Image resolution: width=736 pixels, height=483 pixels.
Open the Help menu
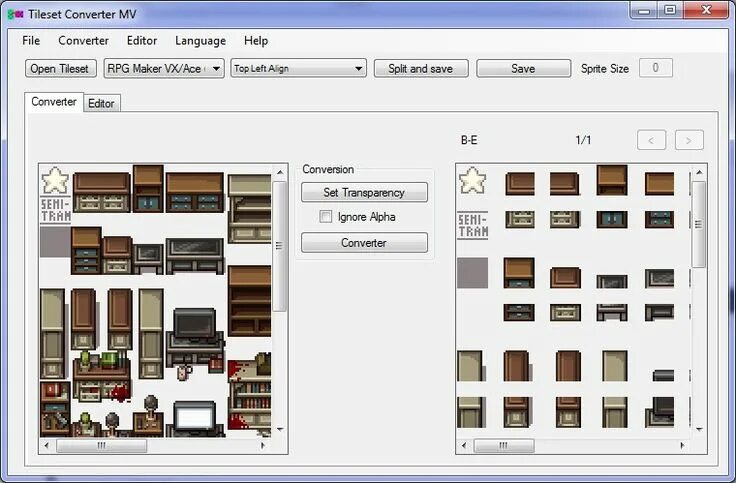[x=256, y=41]
